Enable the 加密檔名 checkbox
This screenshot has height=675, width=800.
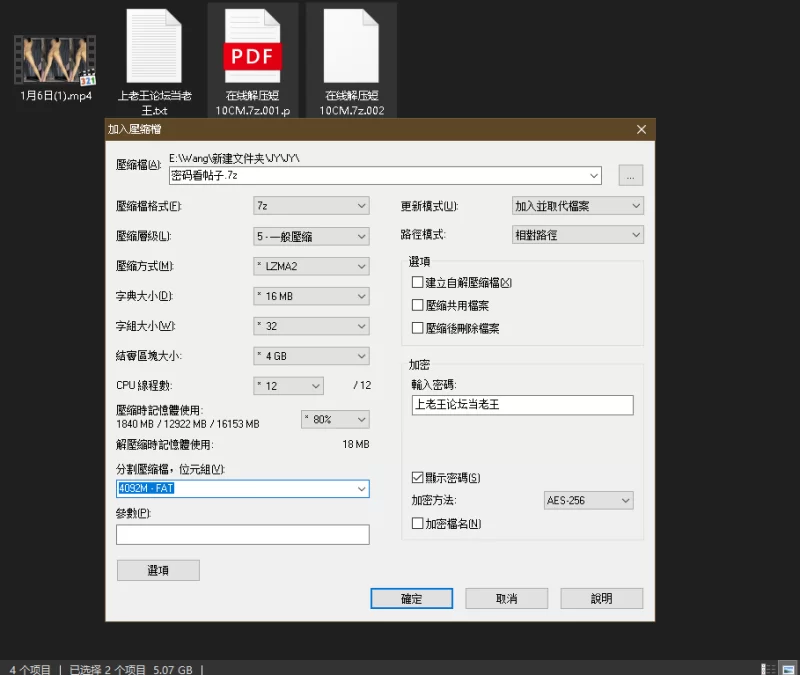point(418,523)
